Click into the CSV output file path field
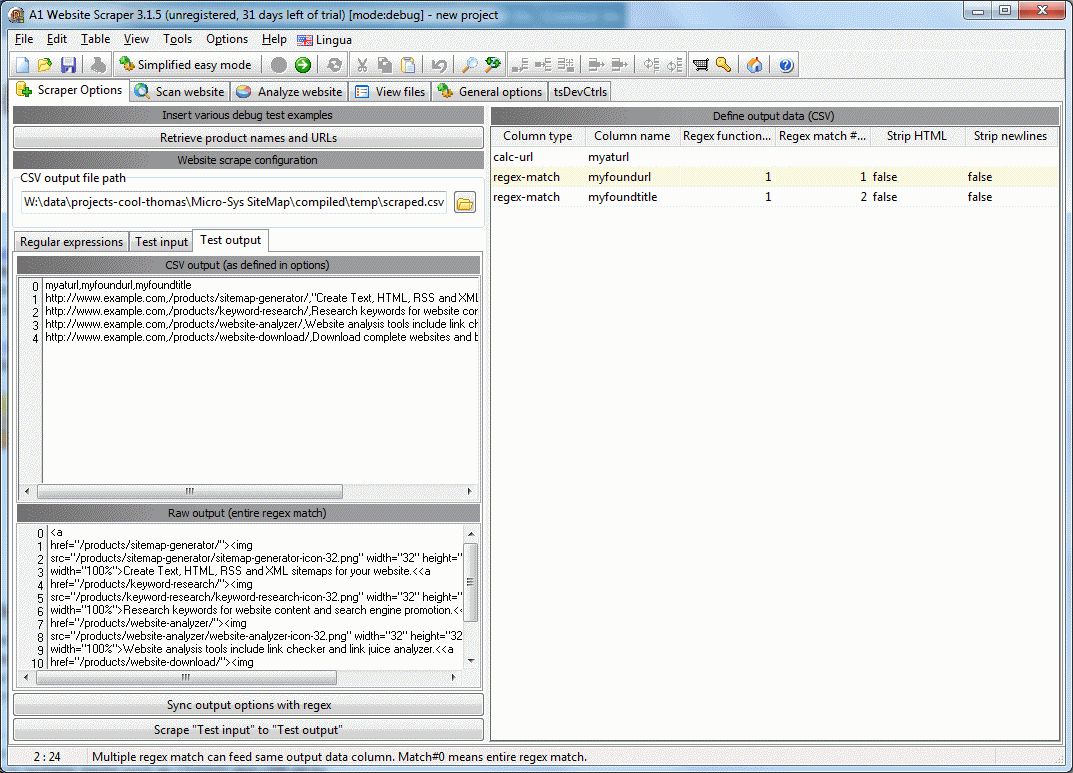The image size is (1073, 773). click(234, 202)
